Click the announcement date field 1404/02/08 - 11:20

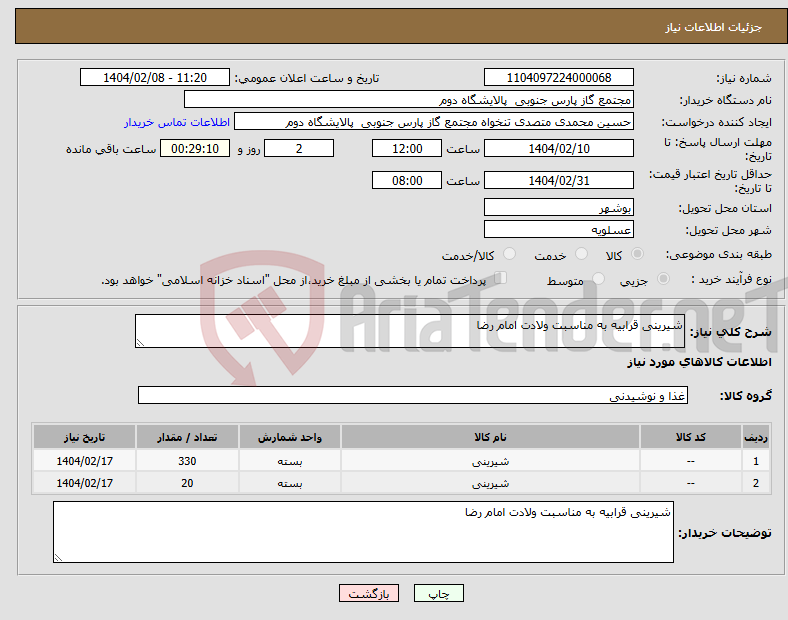pyautogui.click(x=155, y=77)
